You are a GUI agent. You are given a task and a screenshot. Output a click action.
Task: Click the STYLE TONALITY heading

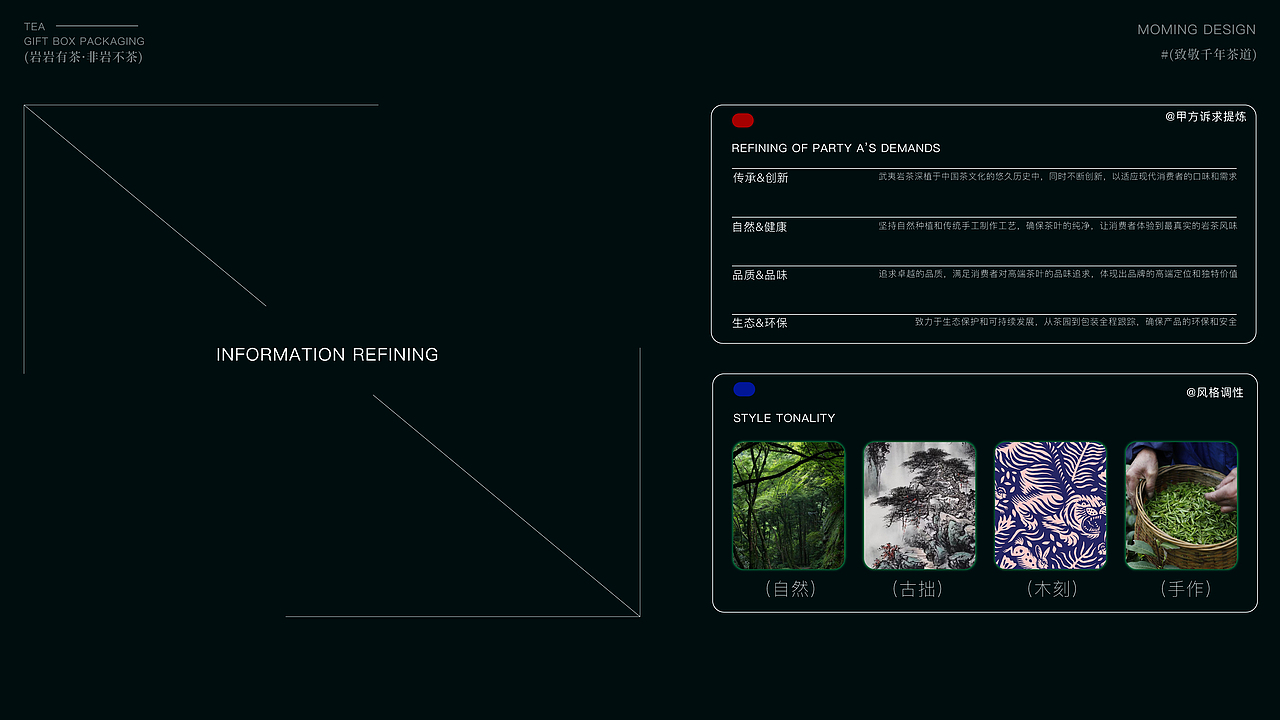tap(784, 418)
